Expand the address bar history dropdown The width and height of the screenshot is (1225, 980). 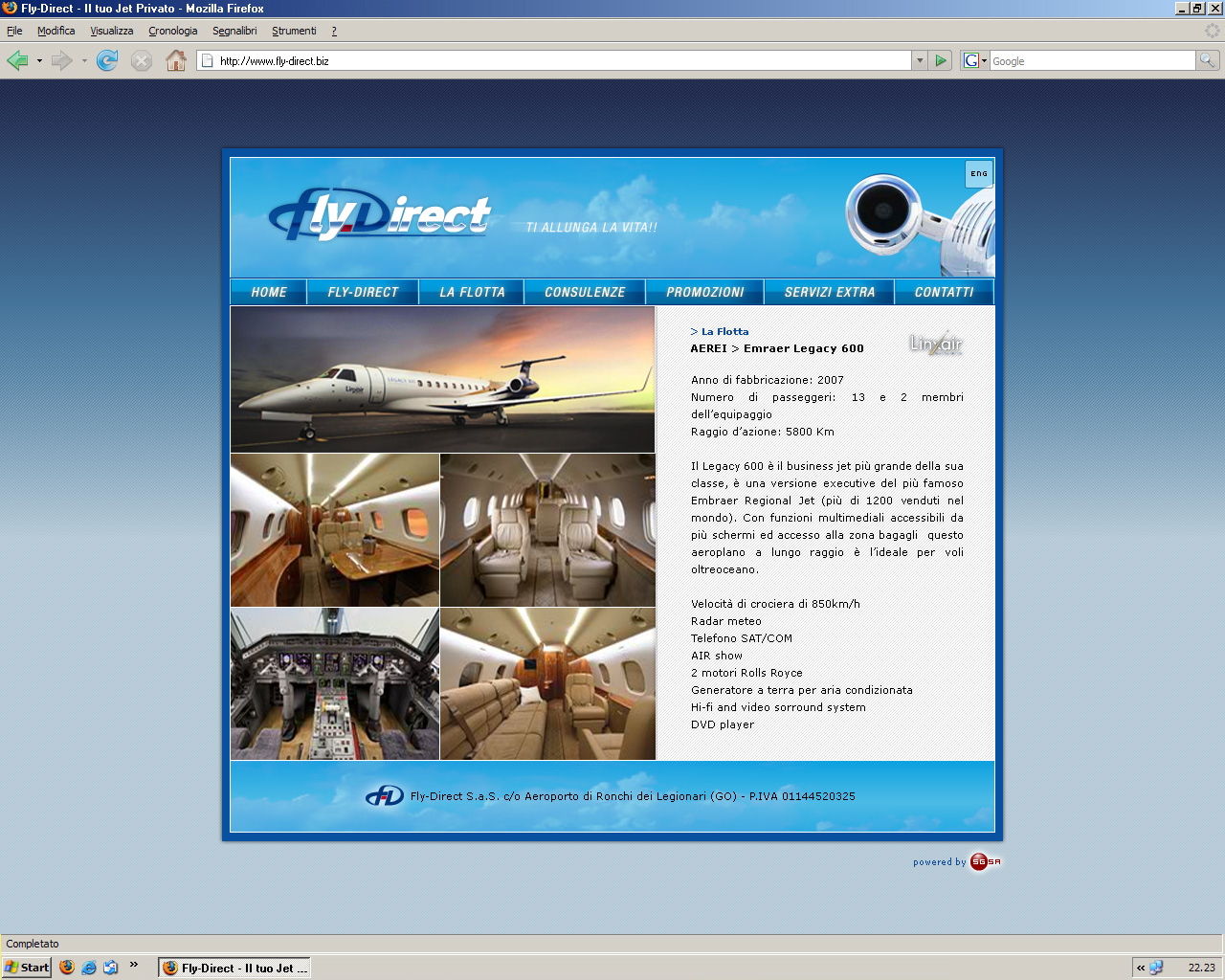pyautogui.click(x=920, y=61)
